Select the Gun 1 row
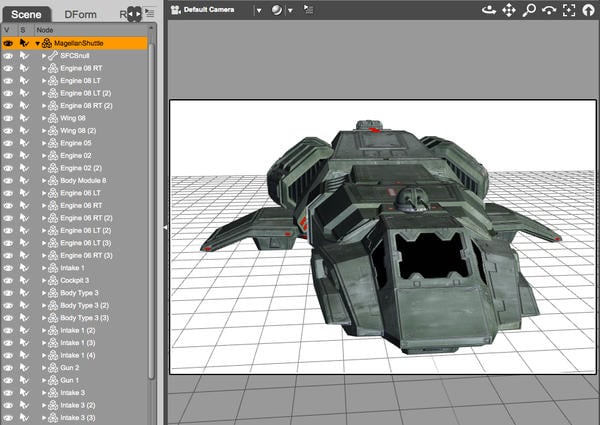Image resolution: width=600 pixels, height=425 pixels. pos(74,381)
